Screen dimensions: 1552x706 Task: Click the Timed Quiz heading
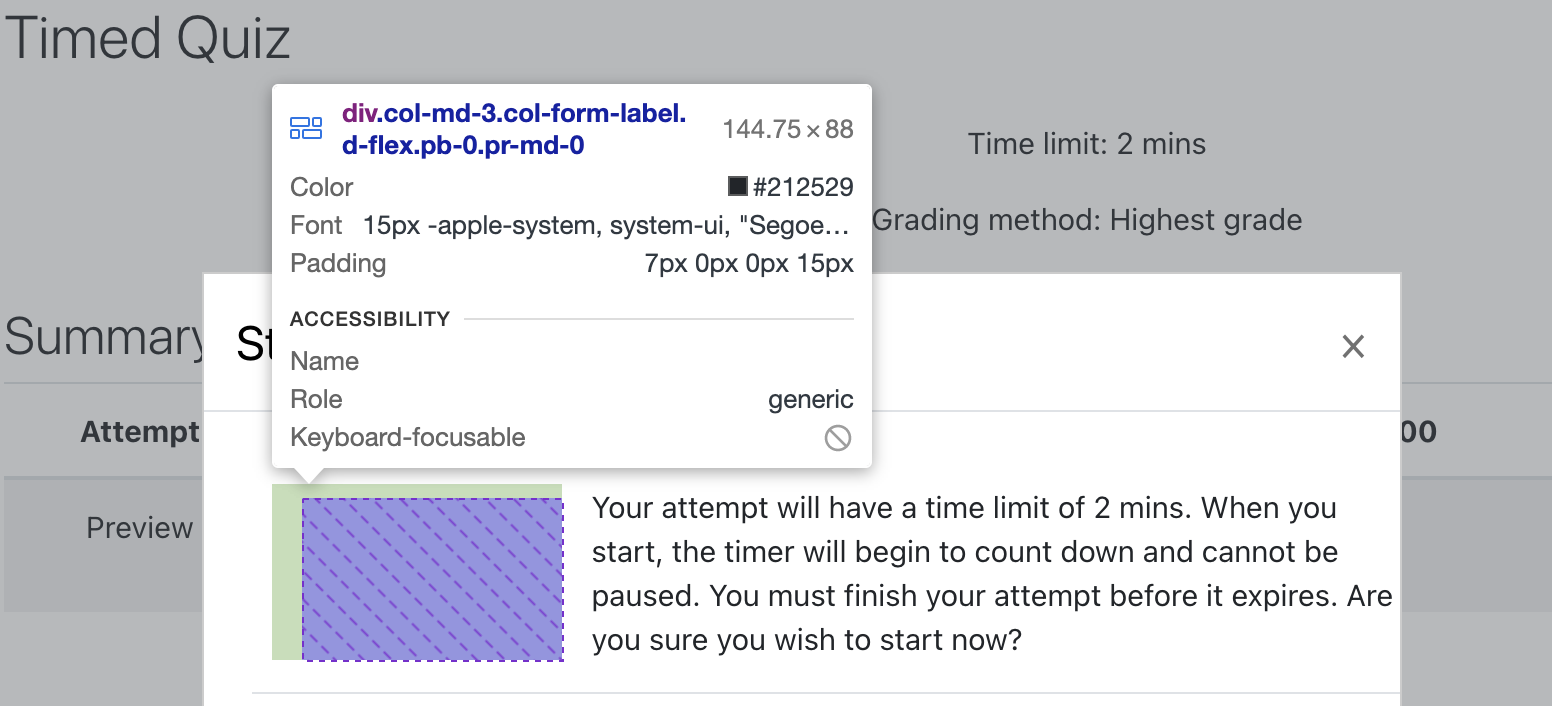(x=148, y=39)
